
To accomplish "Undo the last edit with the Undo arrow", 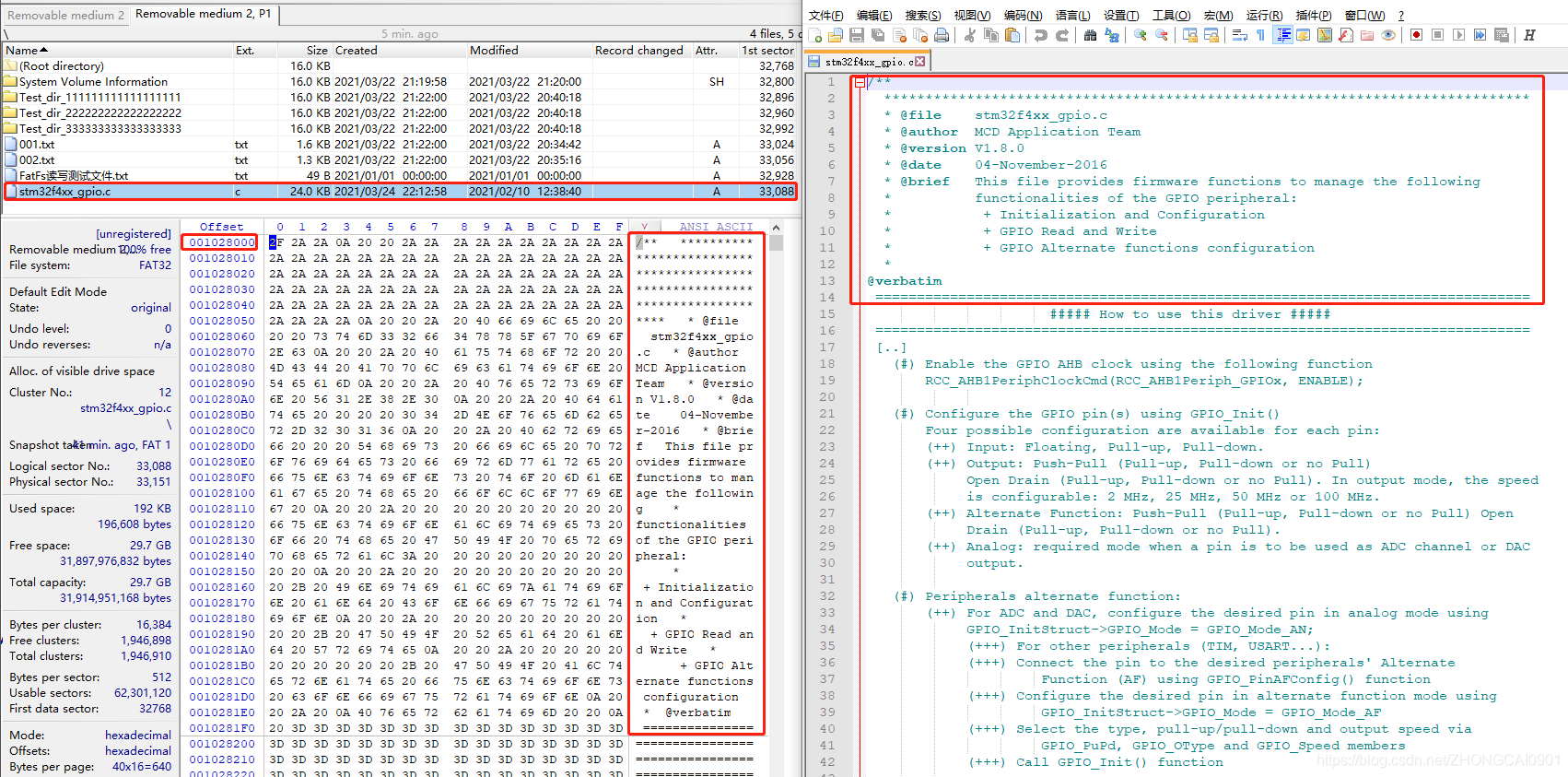I will pyautogui.click(x=1041, y=35).
